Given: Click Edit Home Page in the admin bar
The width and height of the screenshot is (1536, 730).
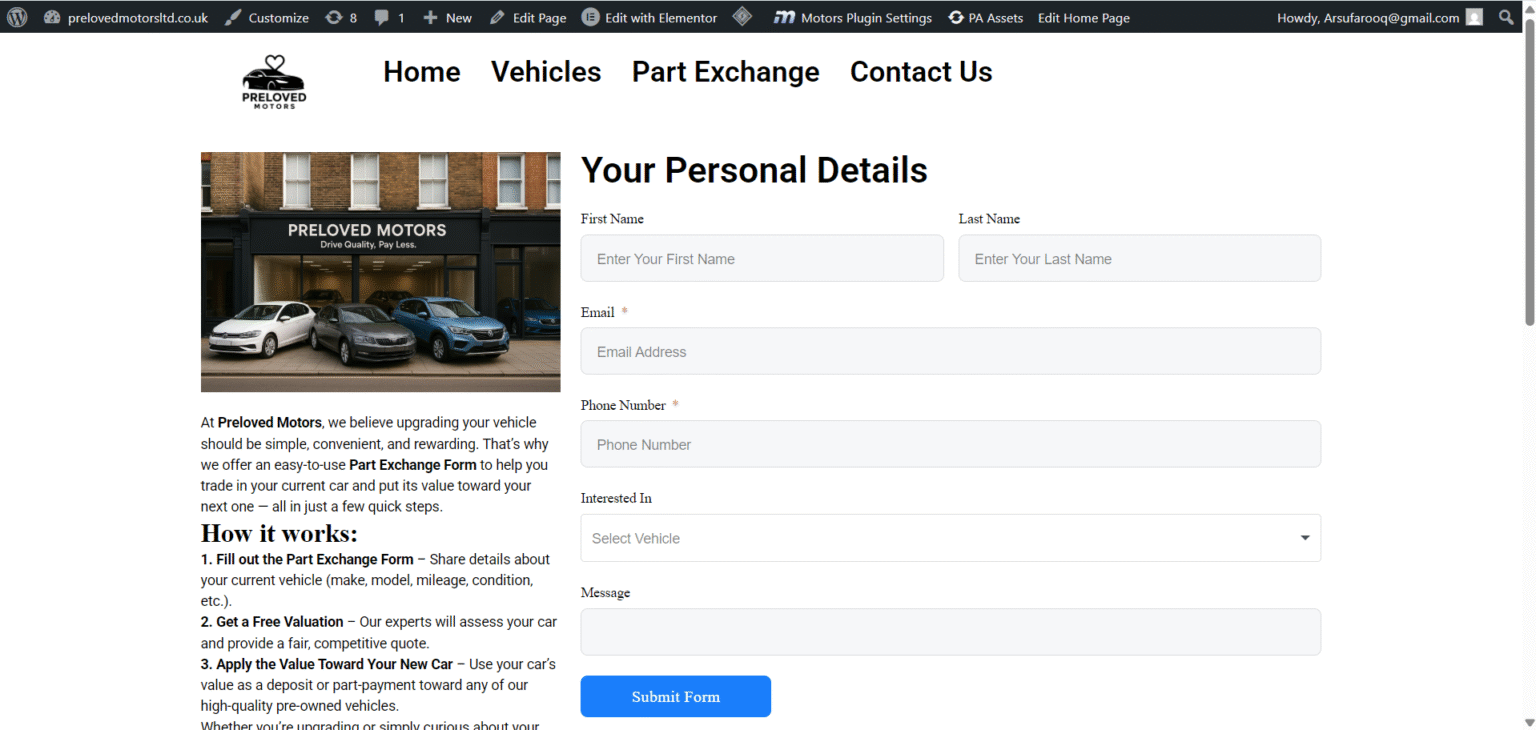Looking at the screenshot, I should click(1083, 16).
